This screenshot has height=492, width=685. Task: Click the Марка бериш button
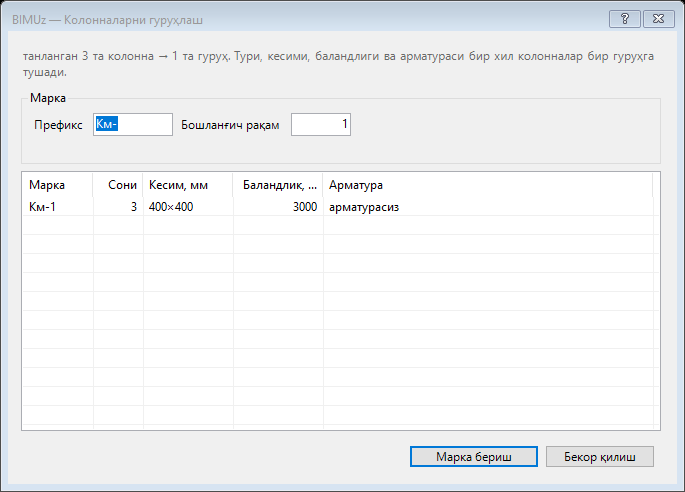point(474,457)
